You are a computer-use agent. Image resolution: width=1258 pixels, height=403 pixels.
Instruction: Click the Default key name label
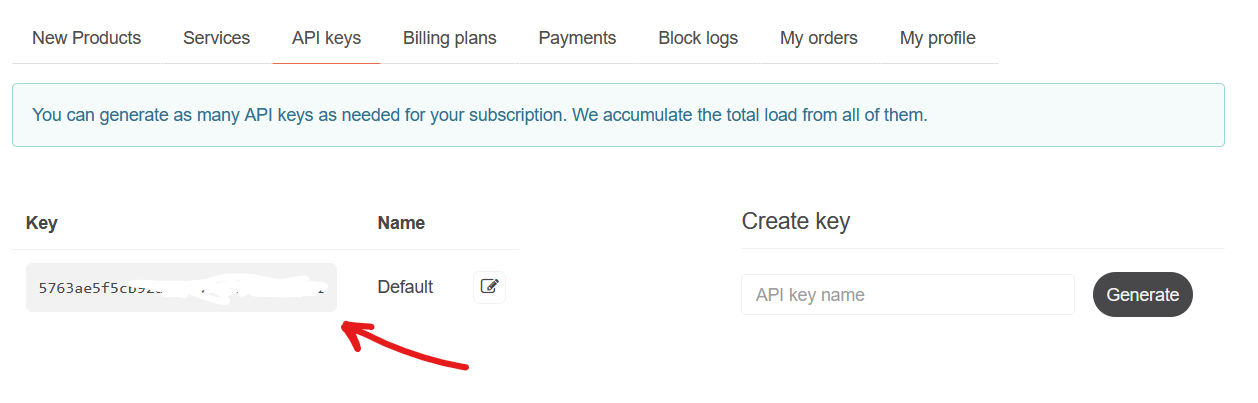405,287
